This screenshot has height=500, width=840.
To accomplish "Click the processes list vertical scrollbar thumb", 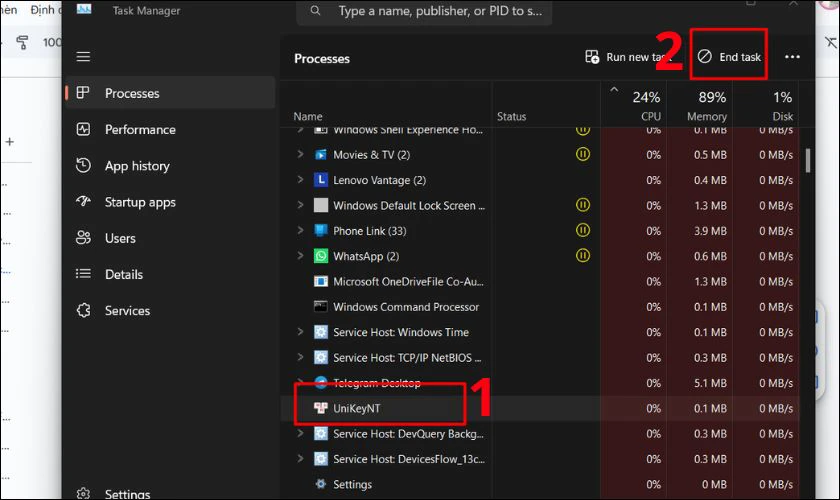I will tap(808, 161).
